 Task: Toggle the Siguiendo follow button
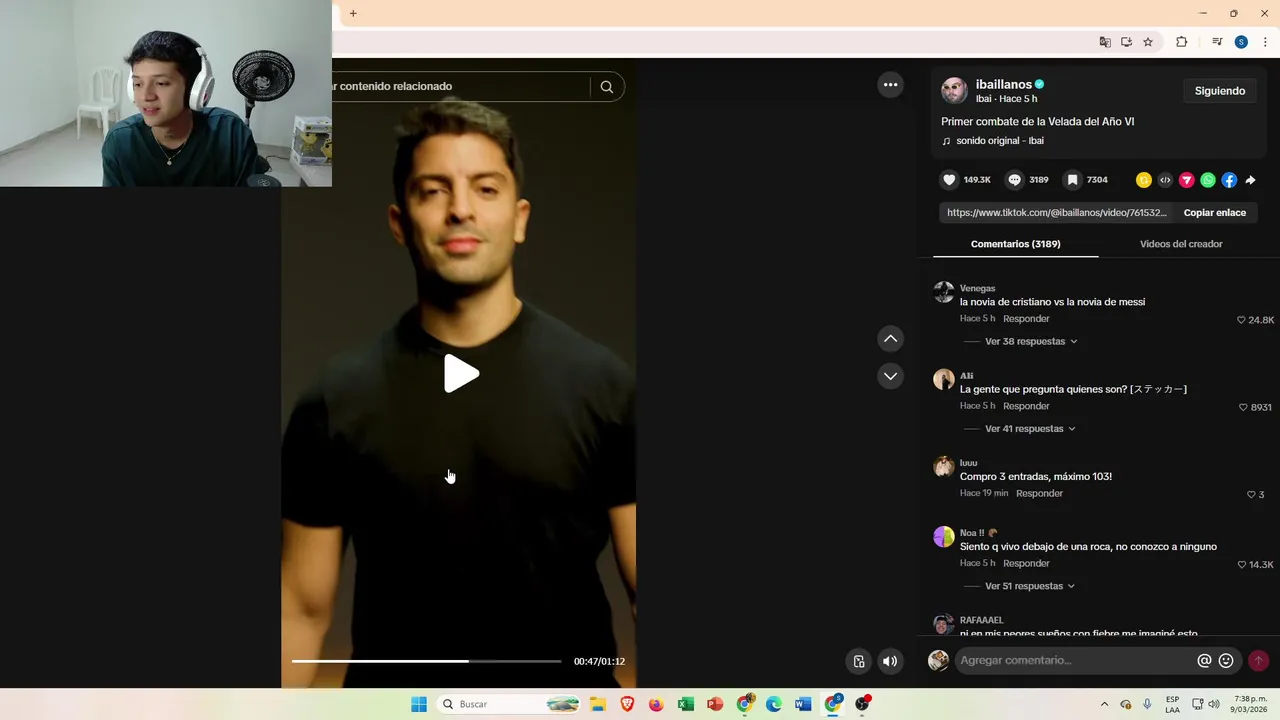pyautogui.click(x=1220, y=91)
